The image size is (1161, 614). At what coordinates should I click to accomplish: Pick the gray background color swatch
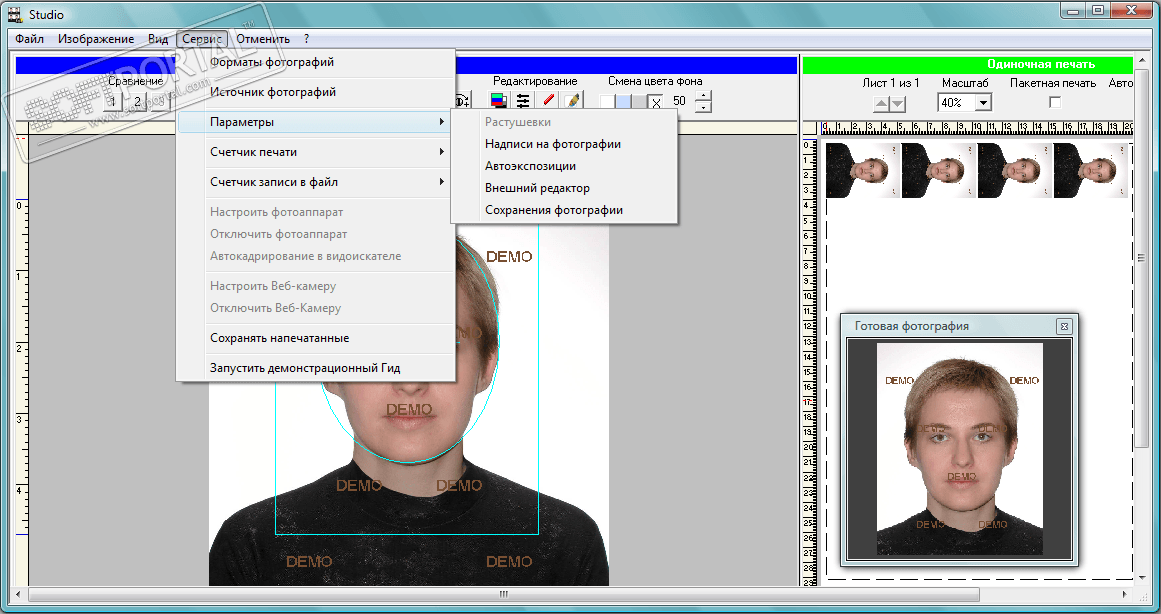click(639, 102)
